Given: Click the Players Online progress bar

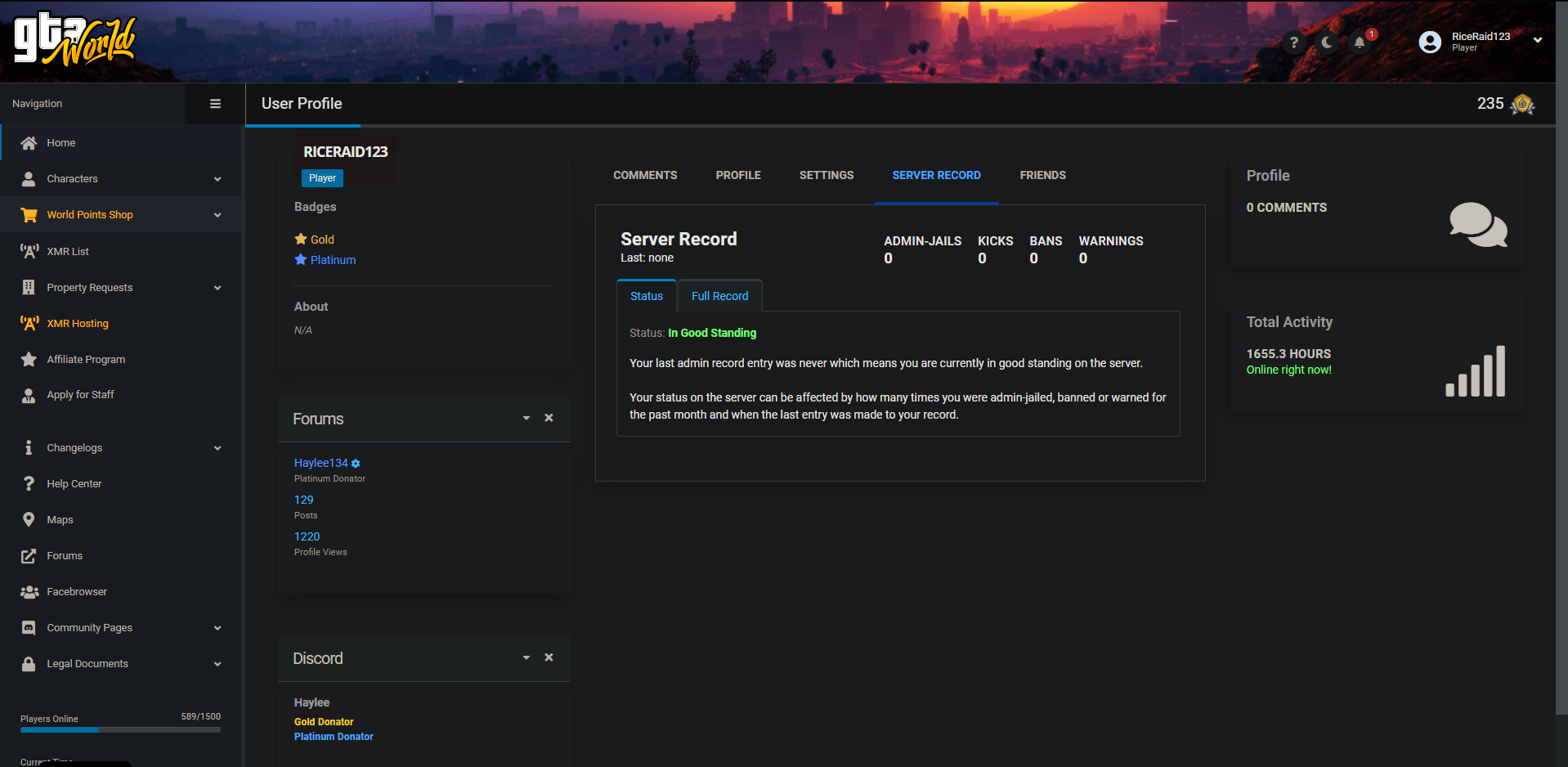Looking at the screenshot, I should [120, 729].
